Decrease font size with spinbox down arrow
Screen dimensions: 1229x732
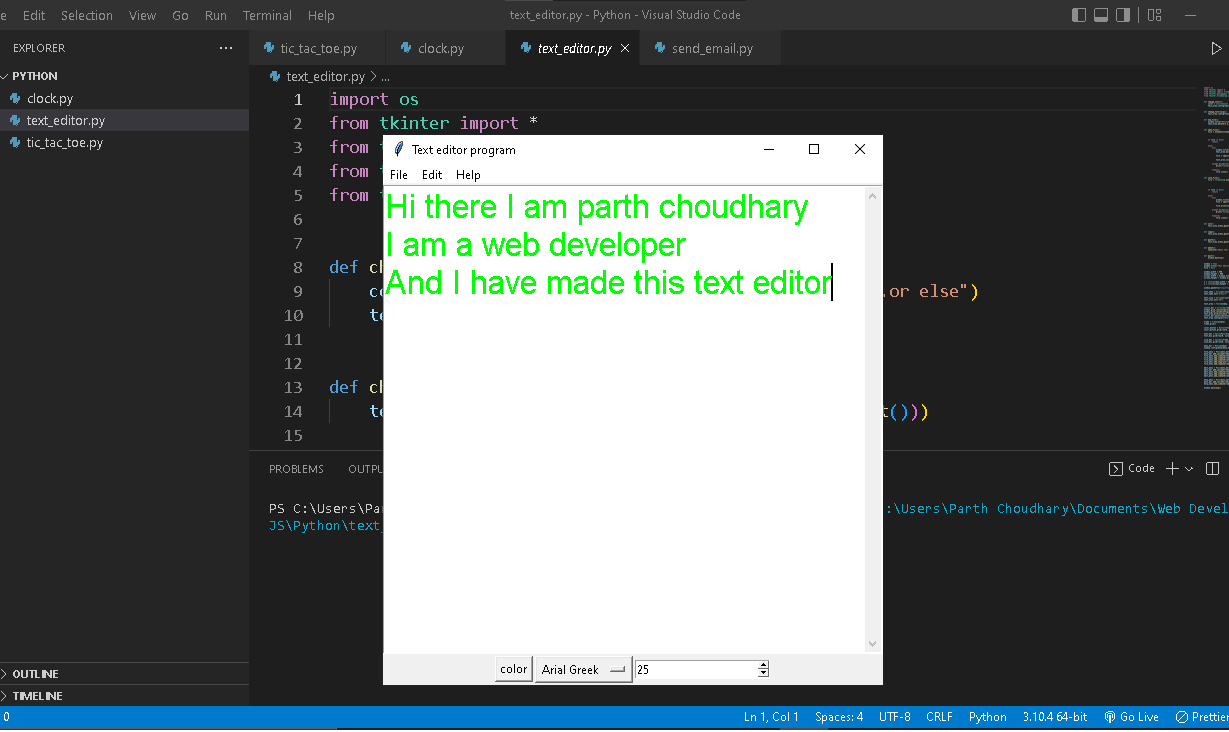click(763, 674)
